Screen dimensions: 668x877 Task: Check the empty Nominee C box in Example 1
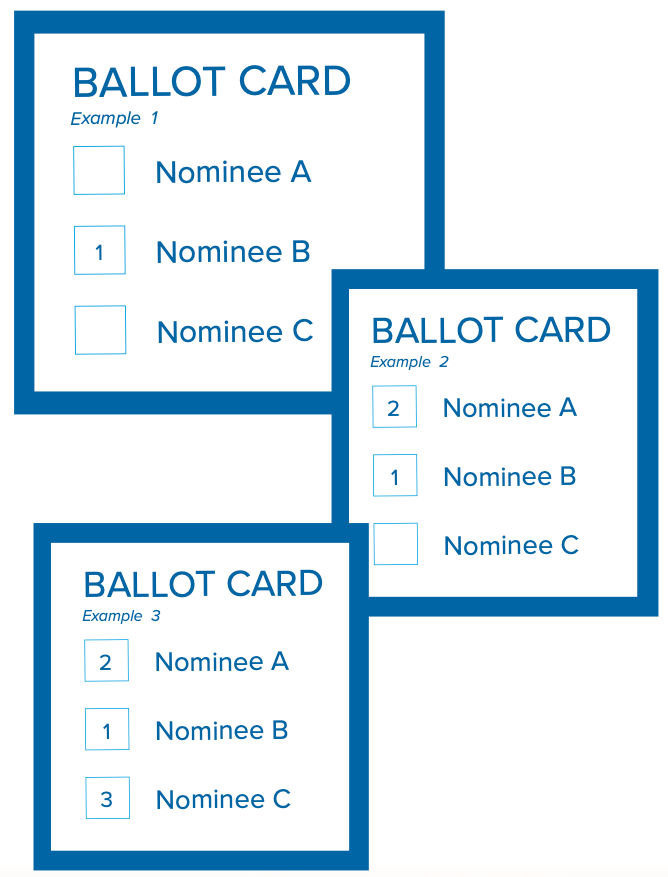(101, 330)
